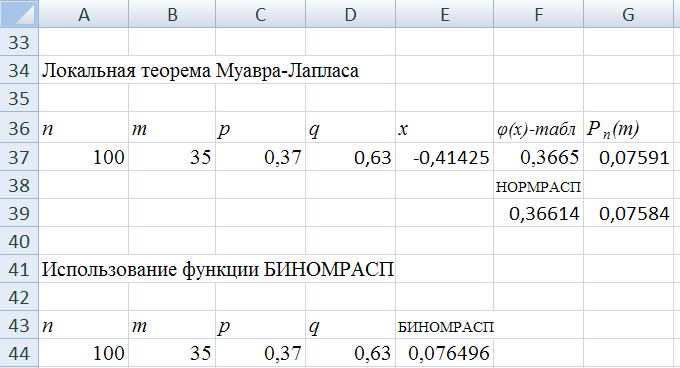Select row 36 header
680x368 pixels.
click(x=19, y=127)
